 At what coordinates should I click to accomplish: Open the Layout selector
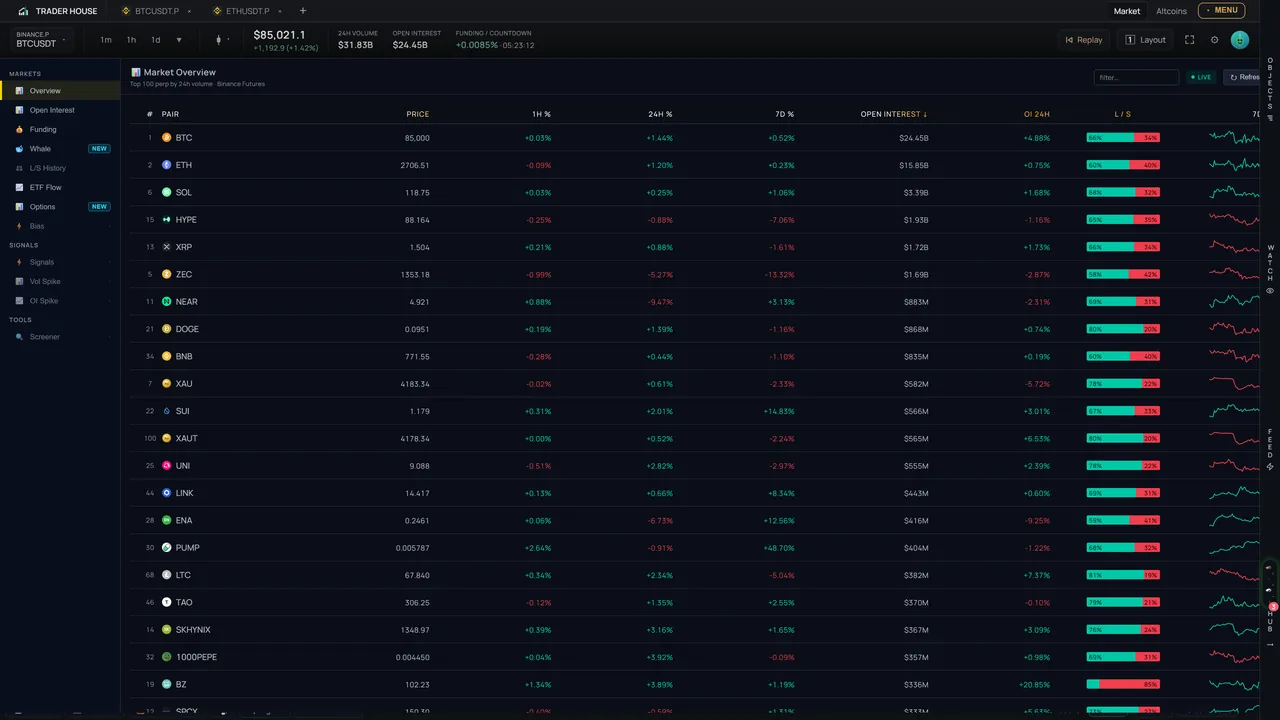pyautogui.click(x=1145, y=40)
